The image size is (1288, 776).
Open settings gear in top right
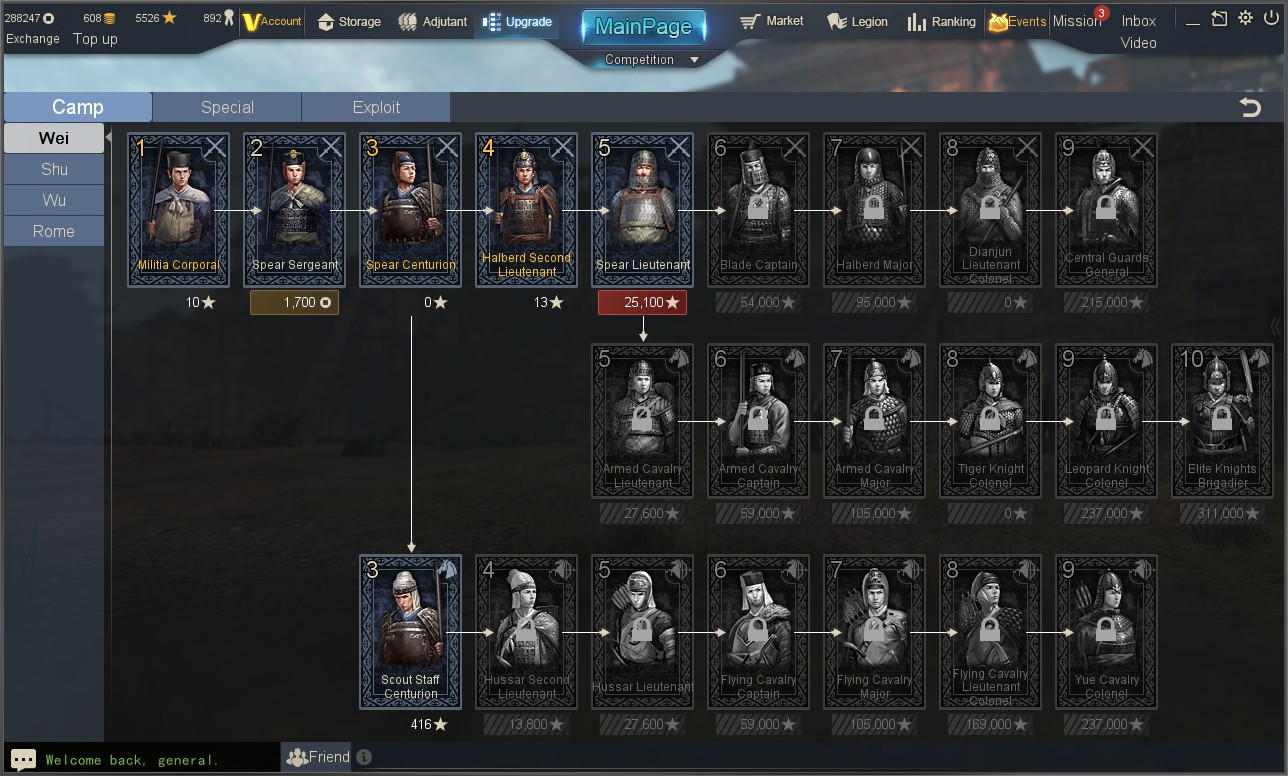click(x=1245, y=18)
